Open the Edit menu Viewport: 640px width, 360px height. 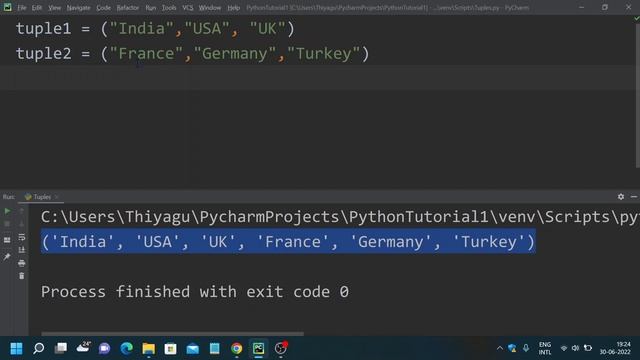point(37,8)
